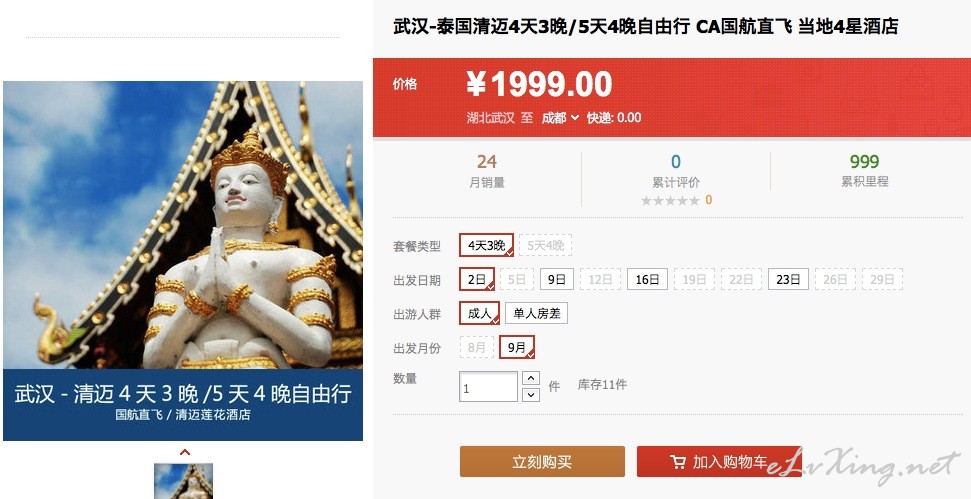Select the 9日 departure date
This screenshot has height=499, width=971.
pyautogui.click(x=557, y=279)
